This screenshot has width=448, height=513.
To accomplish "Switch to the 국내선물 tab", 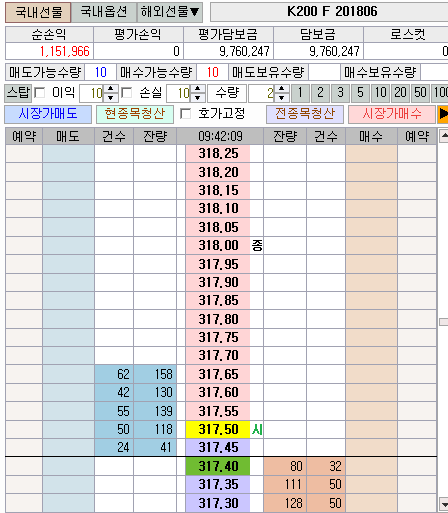I will point(38,12).
